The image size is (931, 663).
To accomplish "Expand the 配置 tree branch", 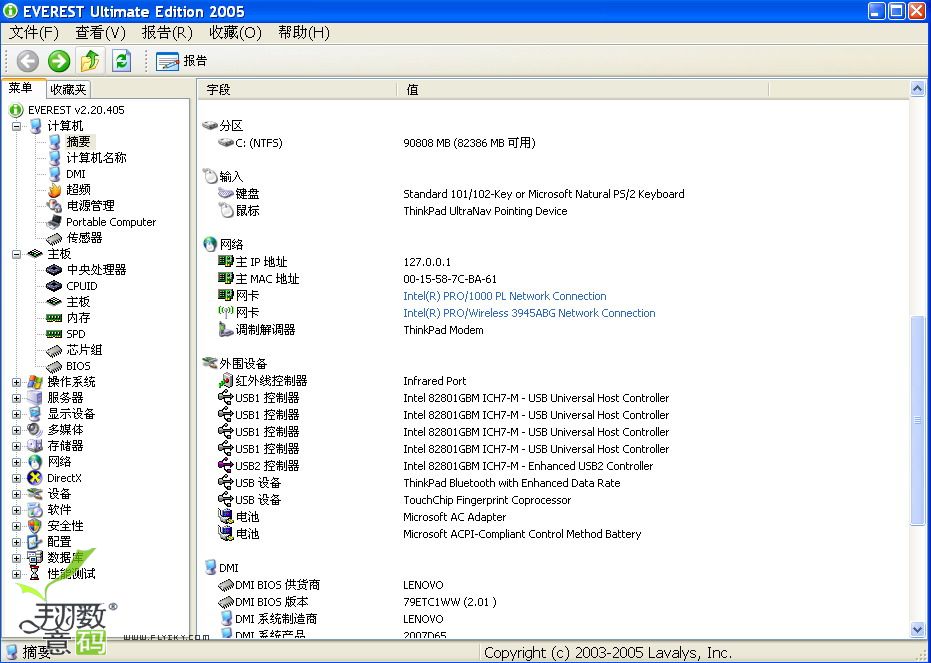I will 17,542.
